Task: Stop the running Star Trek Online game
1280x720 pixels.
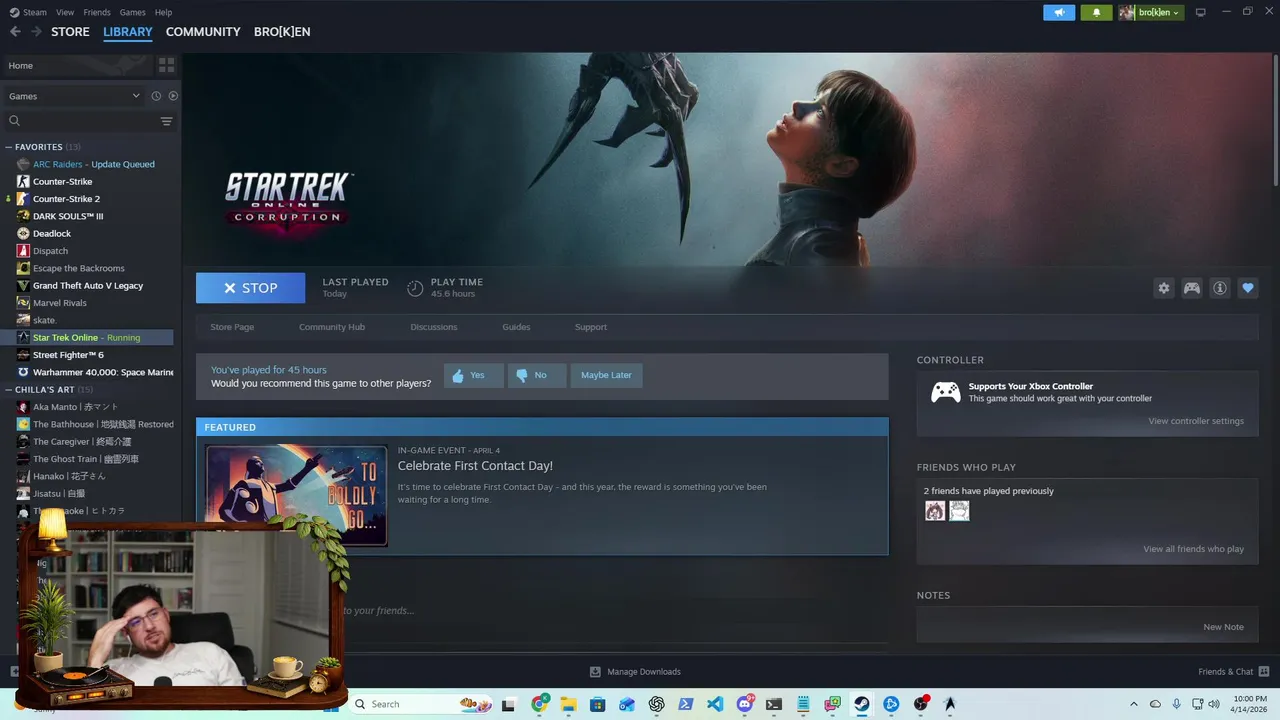Action: tap(250, 288)
